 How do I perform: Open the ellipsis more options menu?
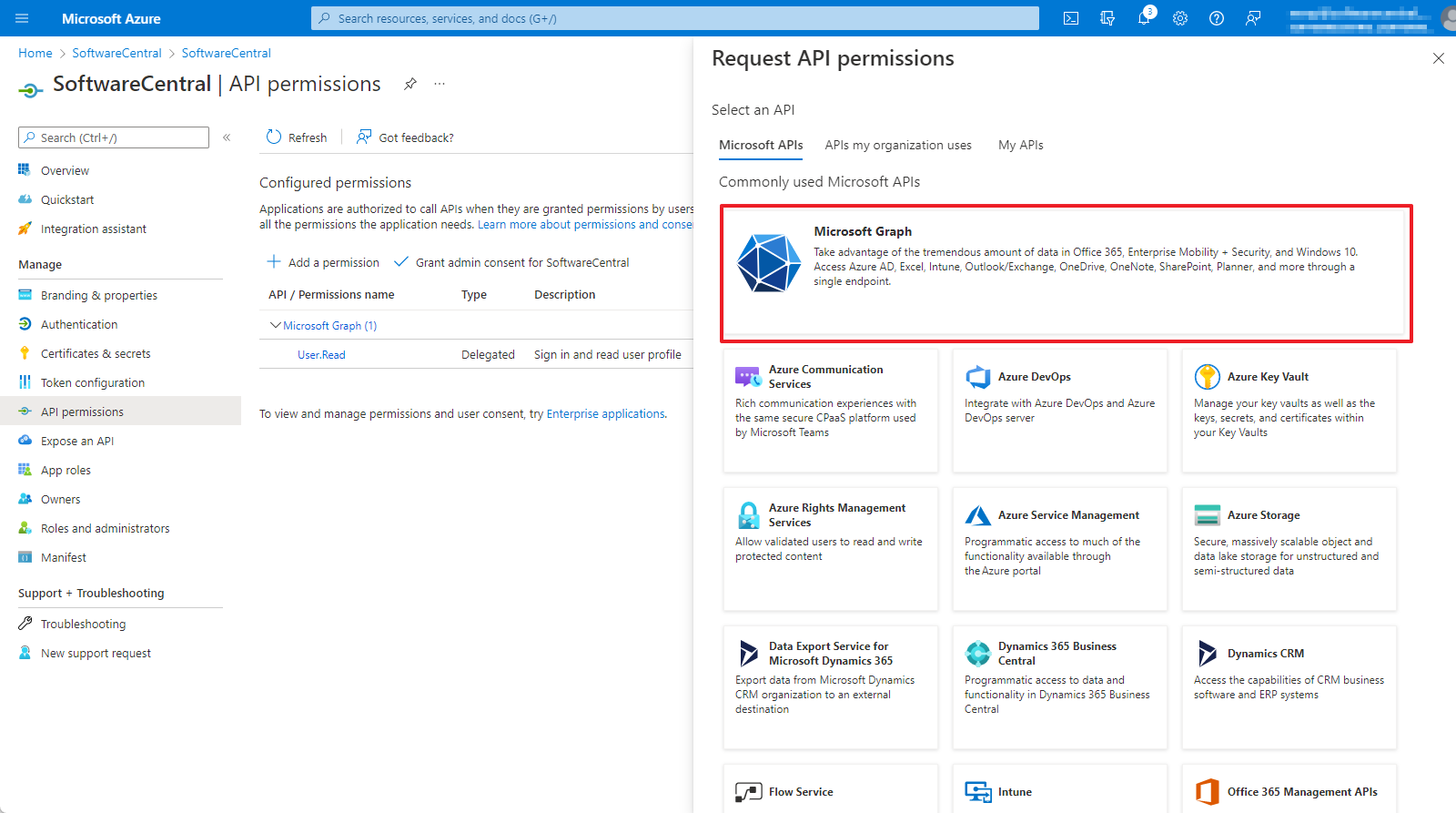[440, 84]
